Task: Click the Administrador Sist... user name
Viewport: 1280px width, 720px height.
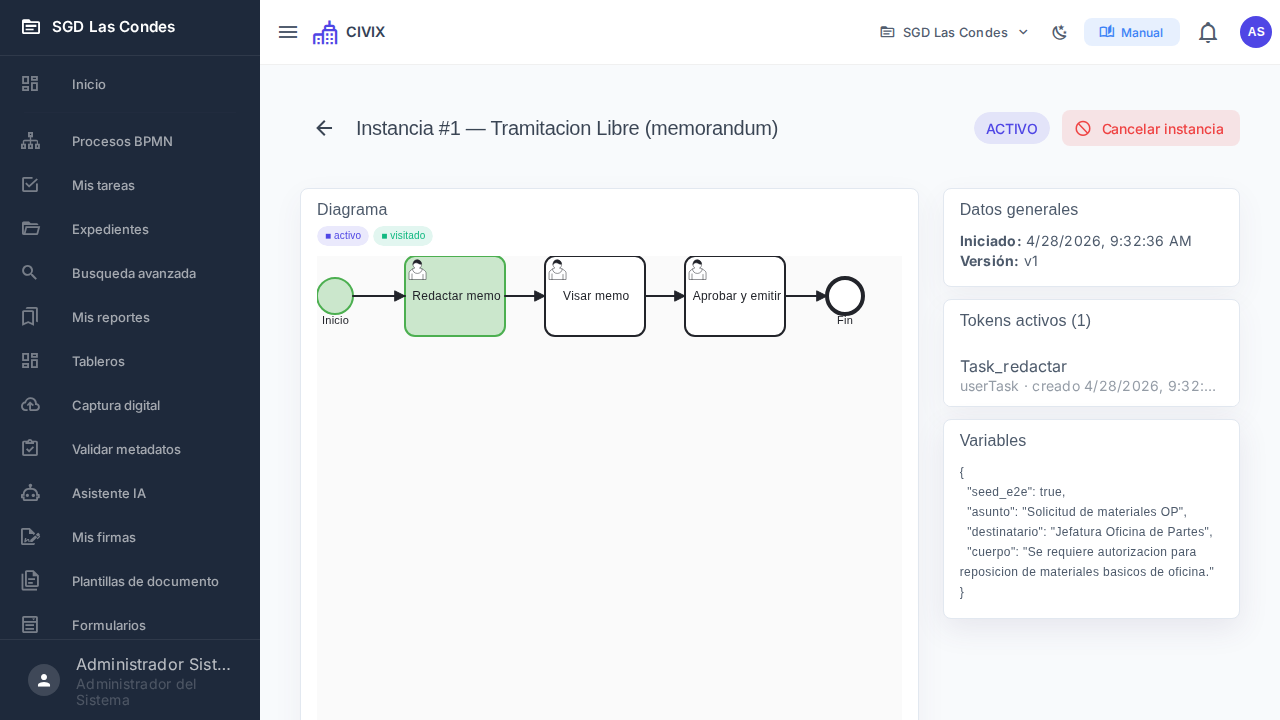Action: 153,665
